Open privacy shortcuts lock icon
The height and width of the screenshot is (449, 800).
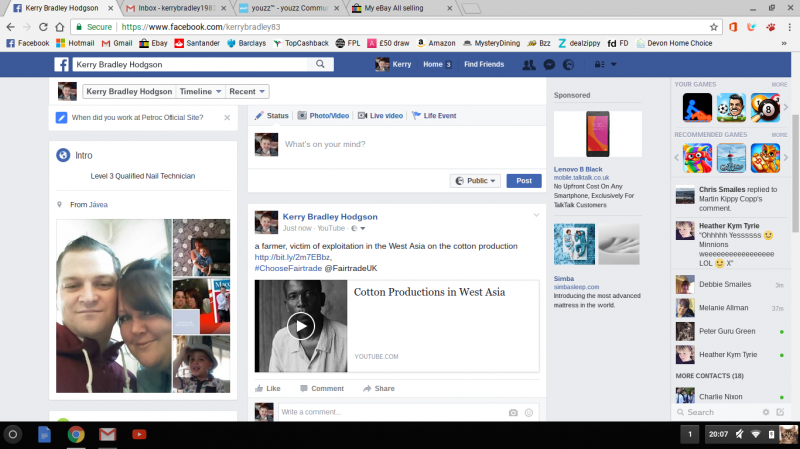pyautogui.click(x=599, y=64)
